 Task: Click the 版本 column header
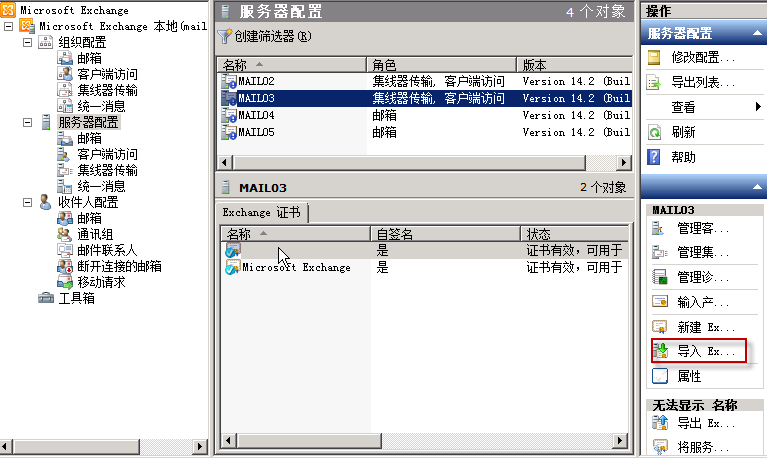[574, 65]
